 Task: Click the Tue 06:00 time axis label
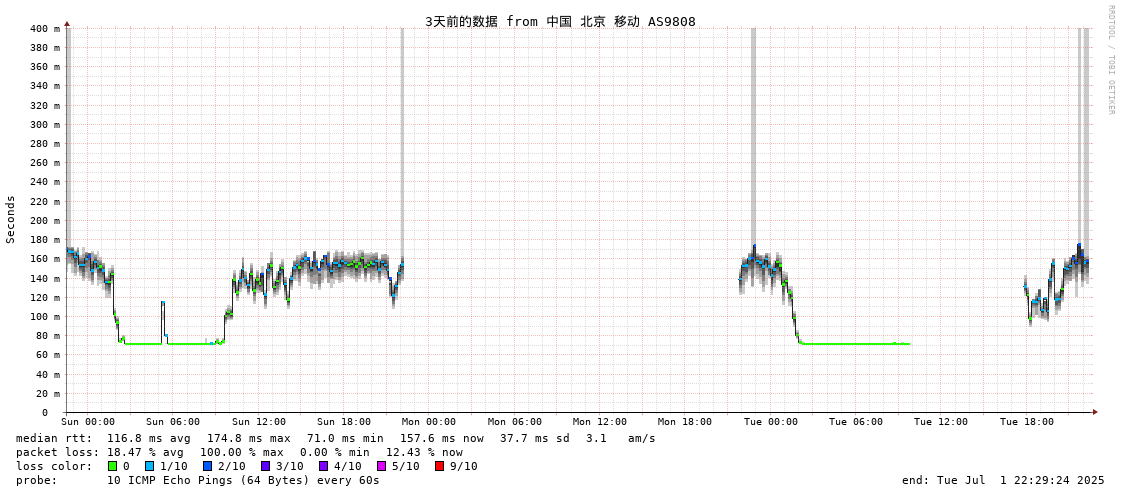click(856, 422)
